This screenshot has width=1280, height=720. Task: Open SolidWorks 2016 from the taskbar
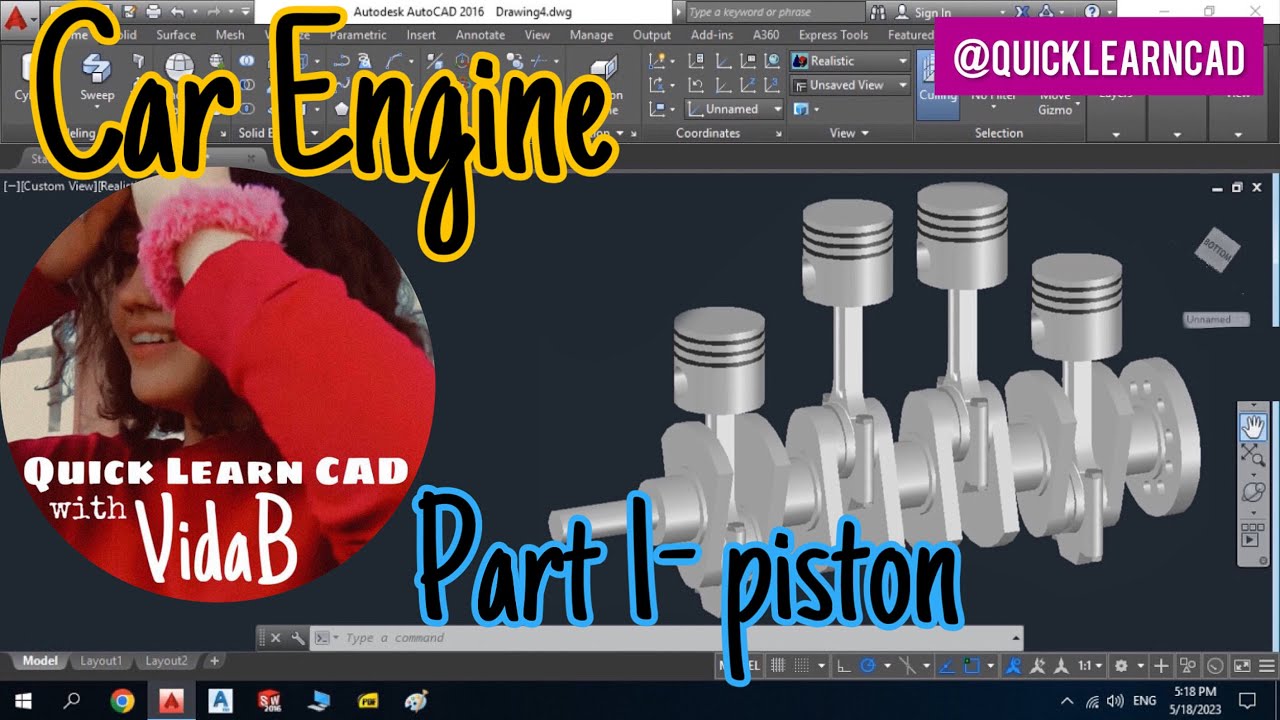click(x=270, y=700)
